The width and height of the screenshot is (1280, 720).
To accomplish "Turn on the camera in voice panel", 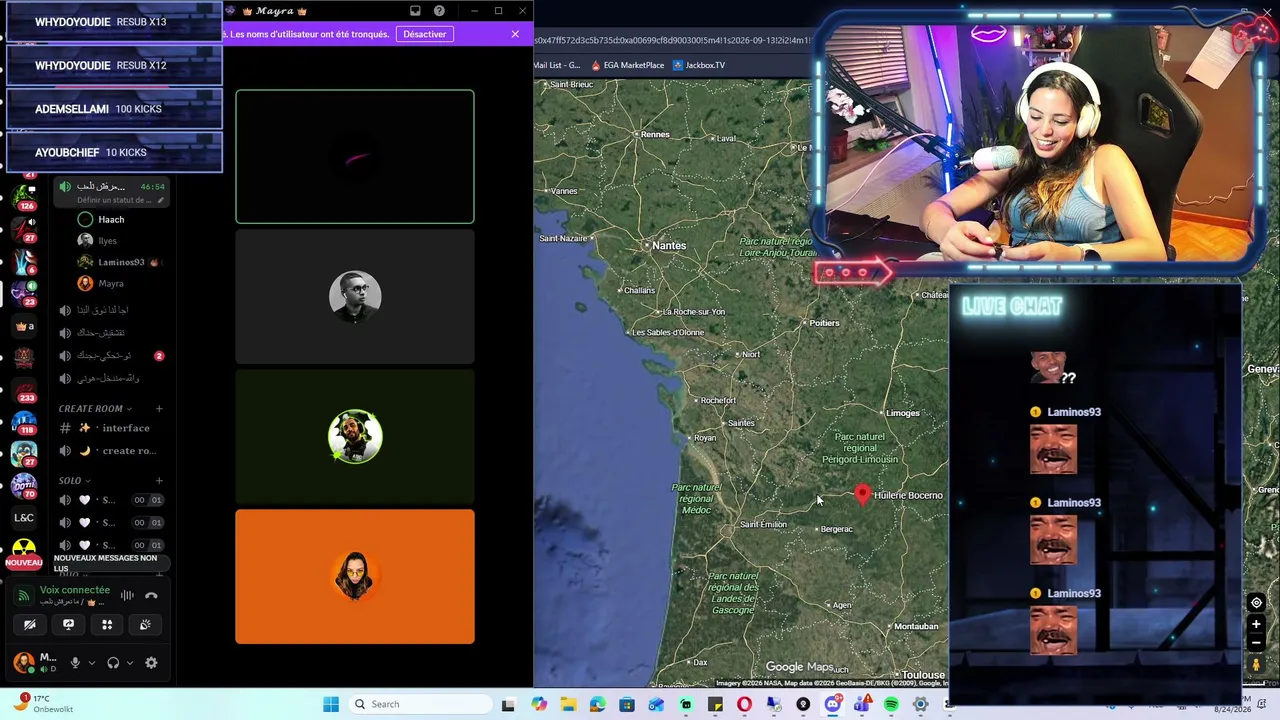I will click(x=30, y=625).
